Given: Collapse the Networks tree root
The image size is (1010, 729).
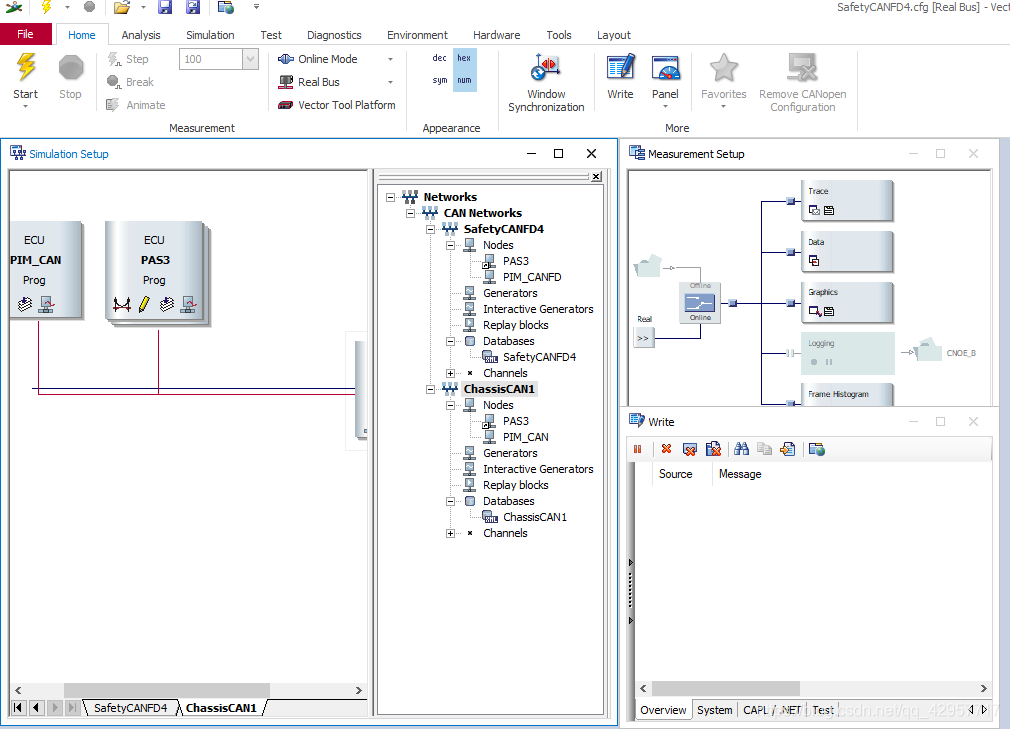Looking at the screenshot, I should (x=390, y=197).
